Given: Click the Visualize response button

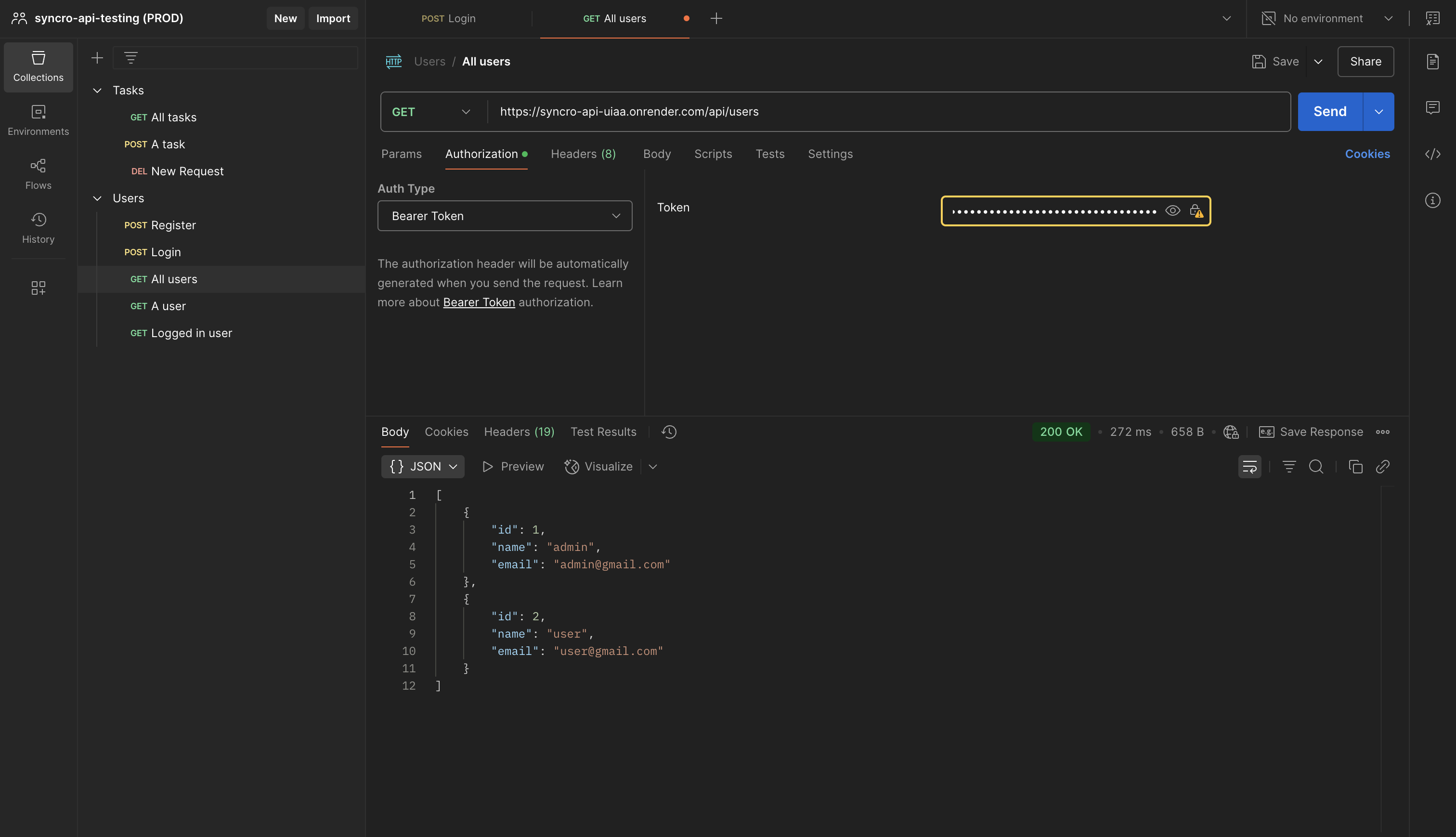Looking at the screenshot, I should point(598,466).
